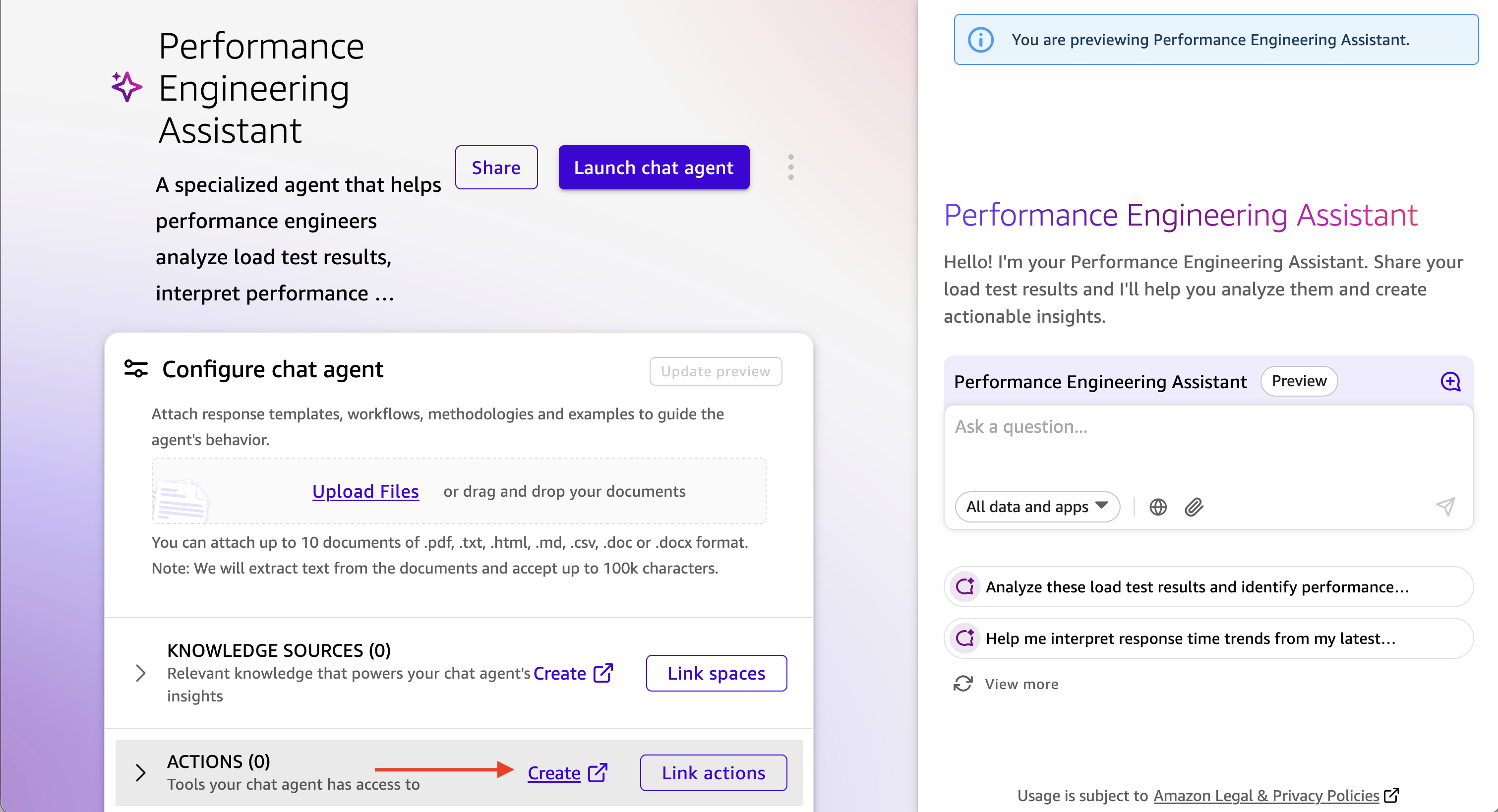Image resolution: width=1498 pixels, height=812 pixels.
Task: Open the three-dot overflow menu
Action: (791, 168)
